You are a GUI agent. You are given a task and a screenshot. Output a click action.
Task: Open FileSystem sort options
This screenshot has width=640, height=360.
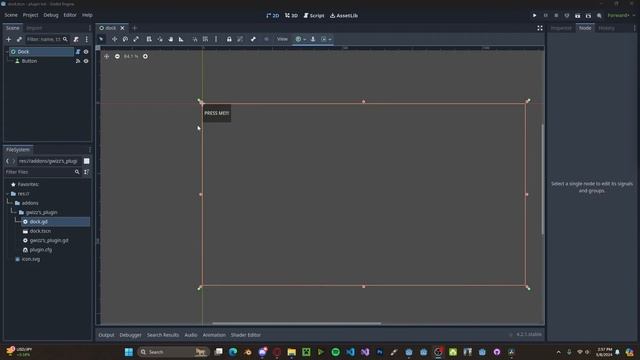point(87,172)
